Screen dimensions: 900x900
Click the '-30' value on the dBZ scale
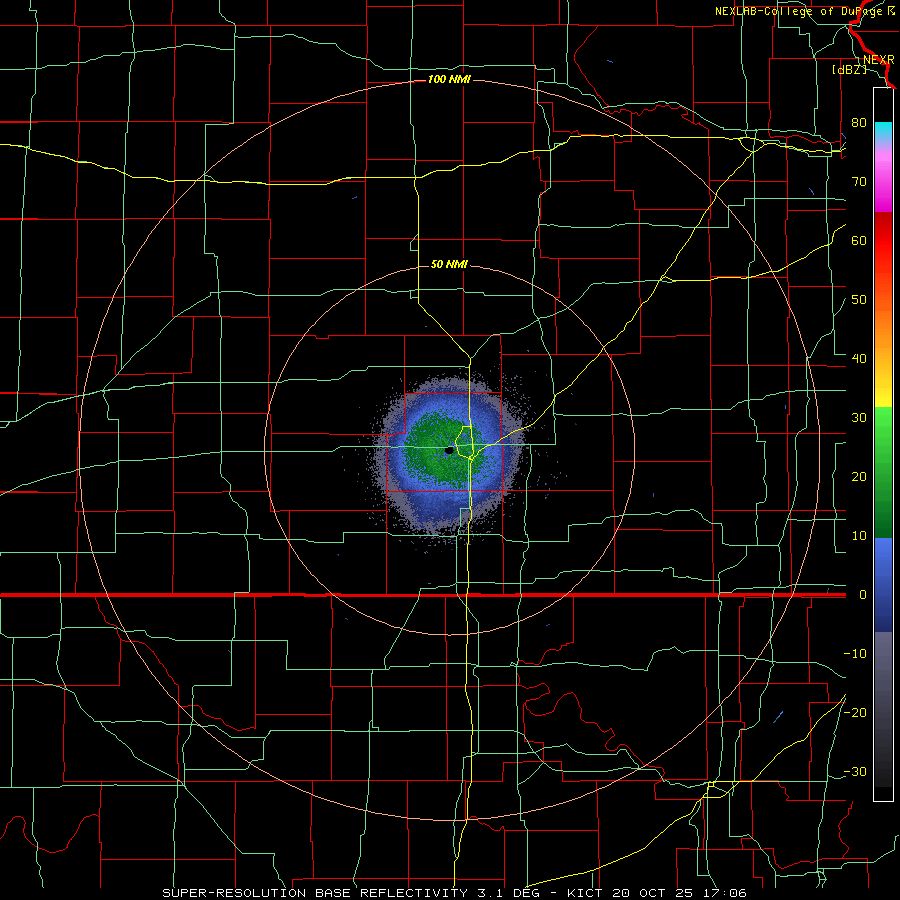coord(855,772)
